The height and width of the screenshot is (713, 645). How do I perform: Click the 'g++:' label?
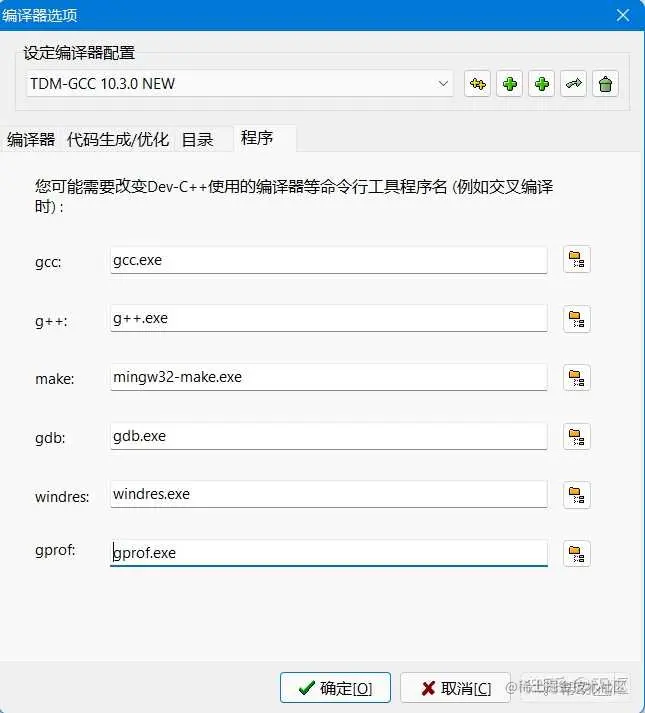pyautogui.click(x=51, y=321)
